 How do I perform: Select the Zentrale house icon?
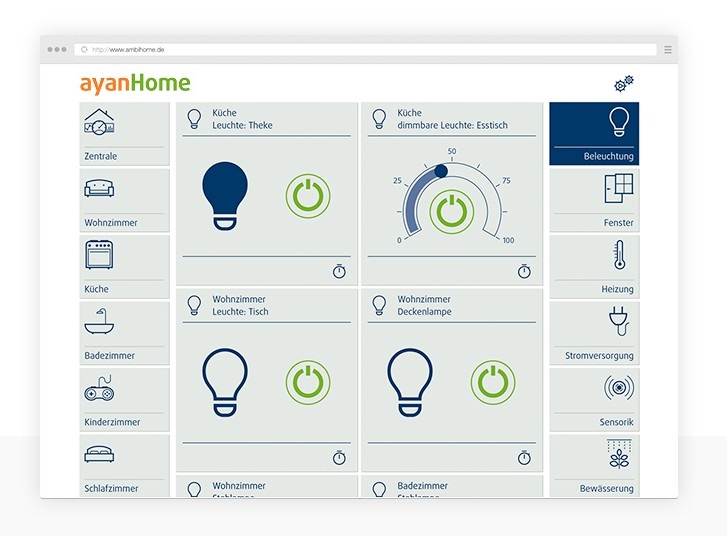pos(99,122)
